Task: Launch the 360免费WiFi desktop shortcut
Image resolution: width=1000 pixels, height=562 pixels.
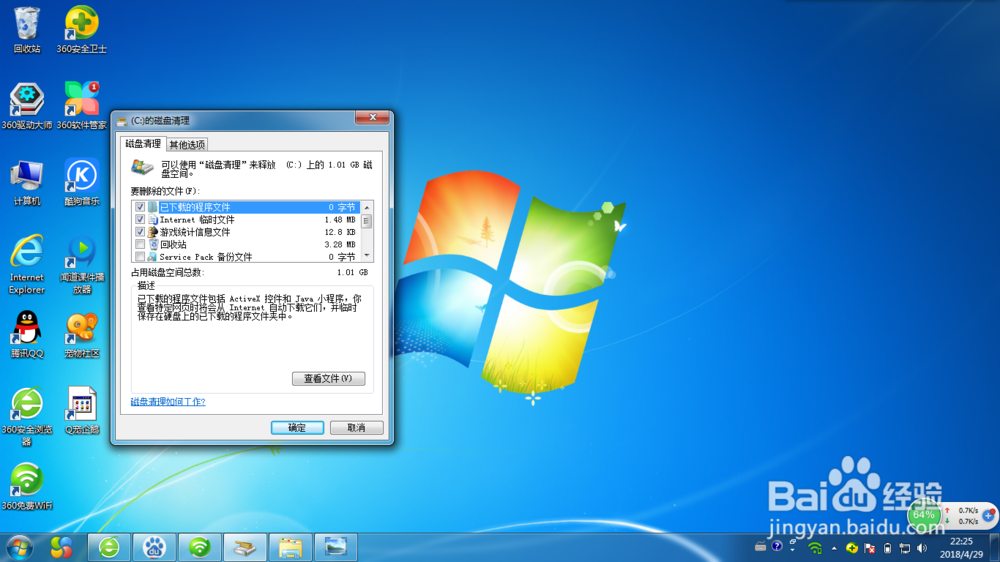Action: [x=27, y=487]
